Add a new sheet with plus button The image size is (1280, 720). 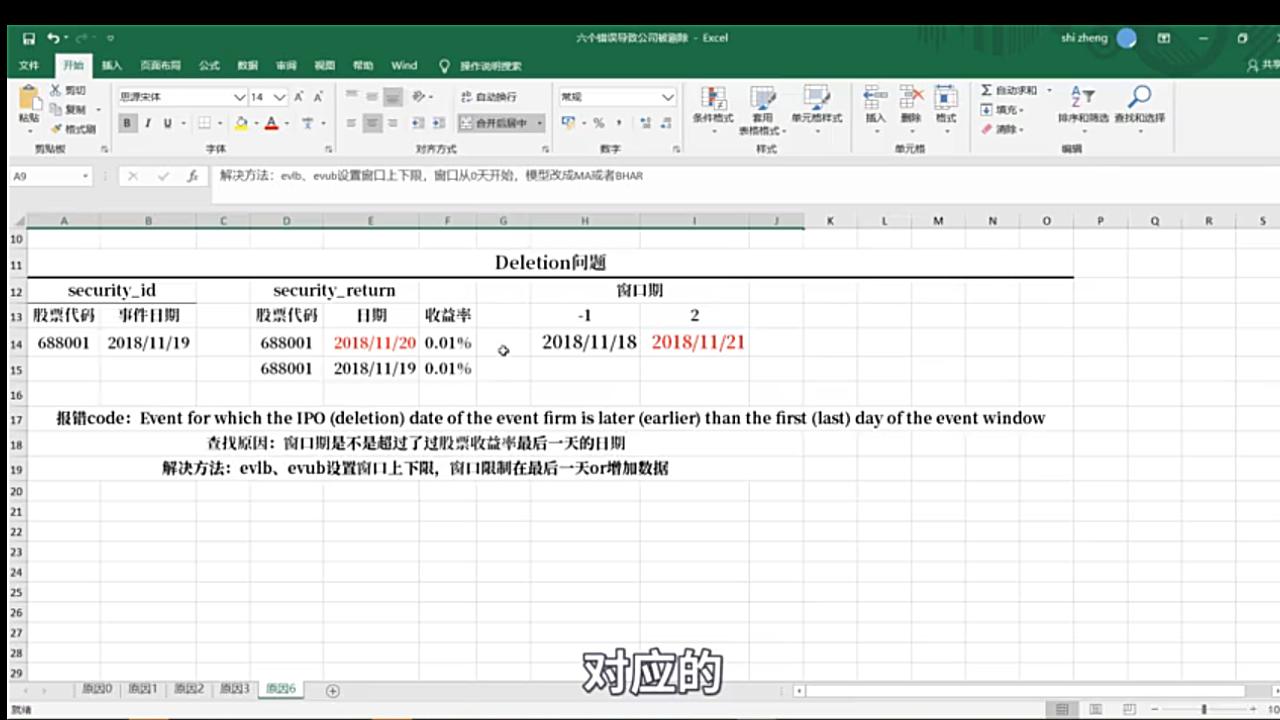click(x=333, y=690)
